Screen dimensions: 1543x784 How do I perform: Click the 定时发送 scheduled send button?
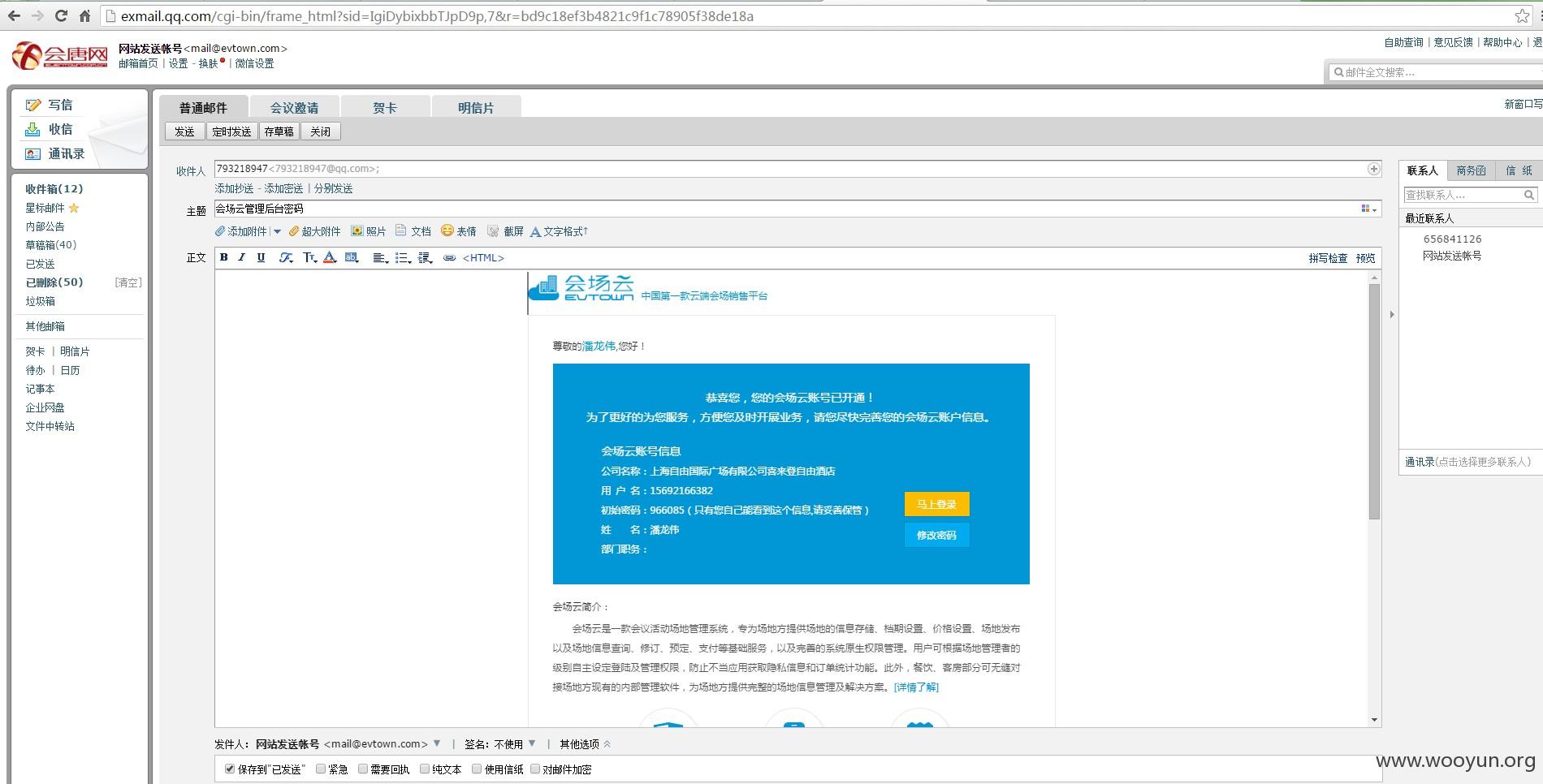pos(231,131)
